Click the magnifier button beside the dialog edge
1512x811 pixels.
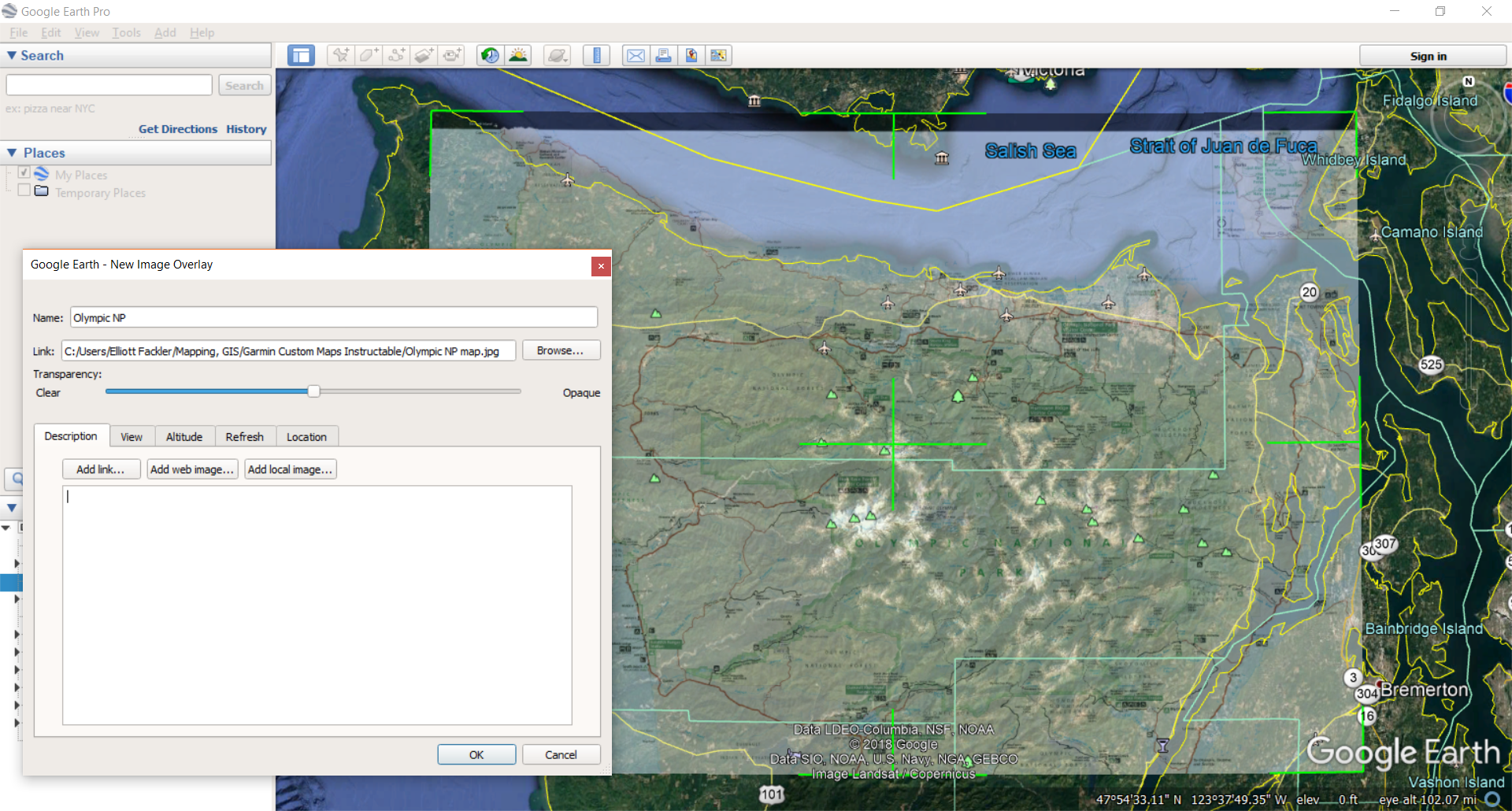pos(16,478)
